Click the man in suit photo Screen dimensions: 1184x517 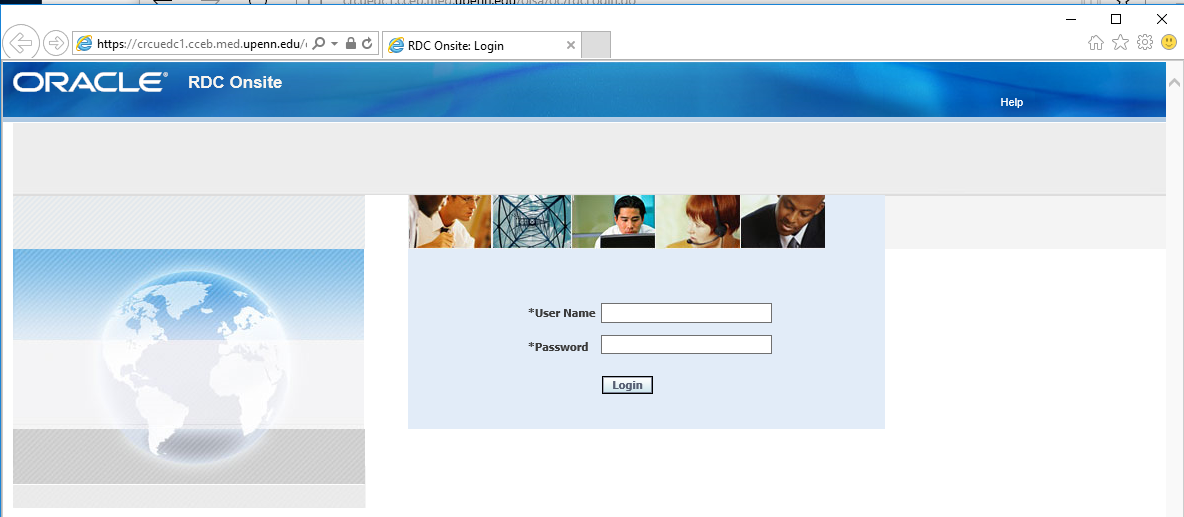click(783, 221)
